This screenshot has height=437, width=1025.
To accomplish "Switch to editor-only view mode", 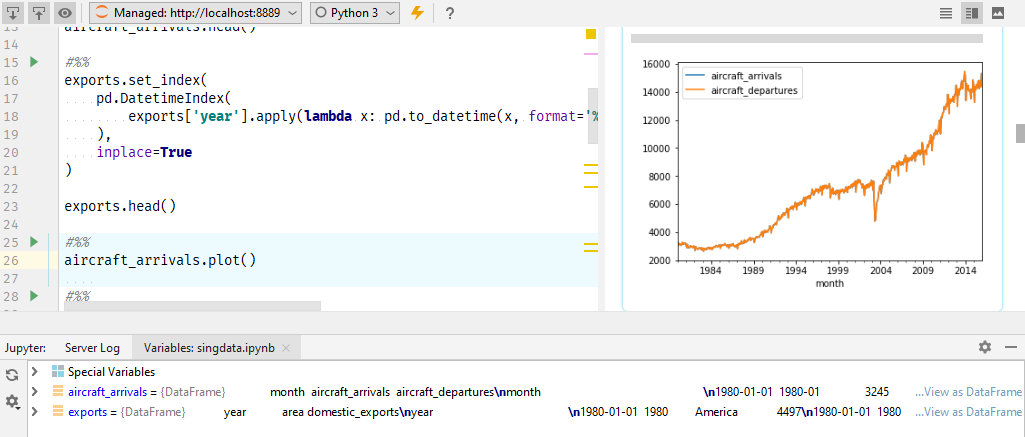I will (946, 12).
